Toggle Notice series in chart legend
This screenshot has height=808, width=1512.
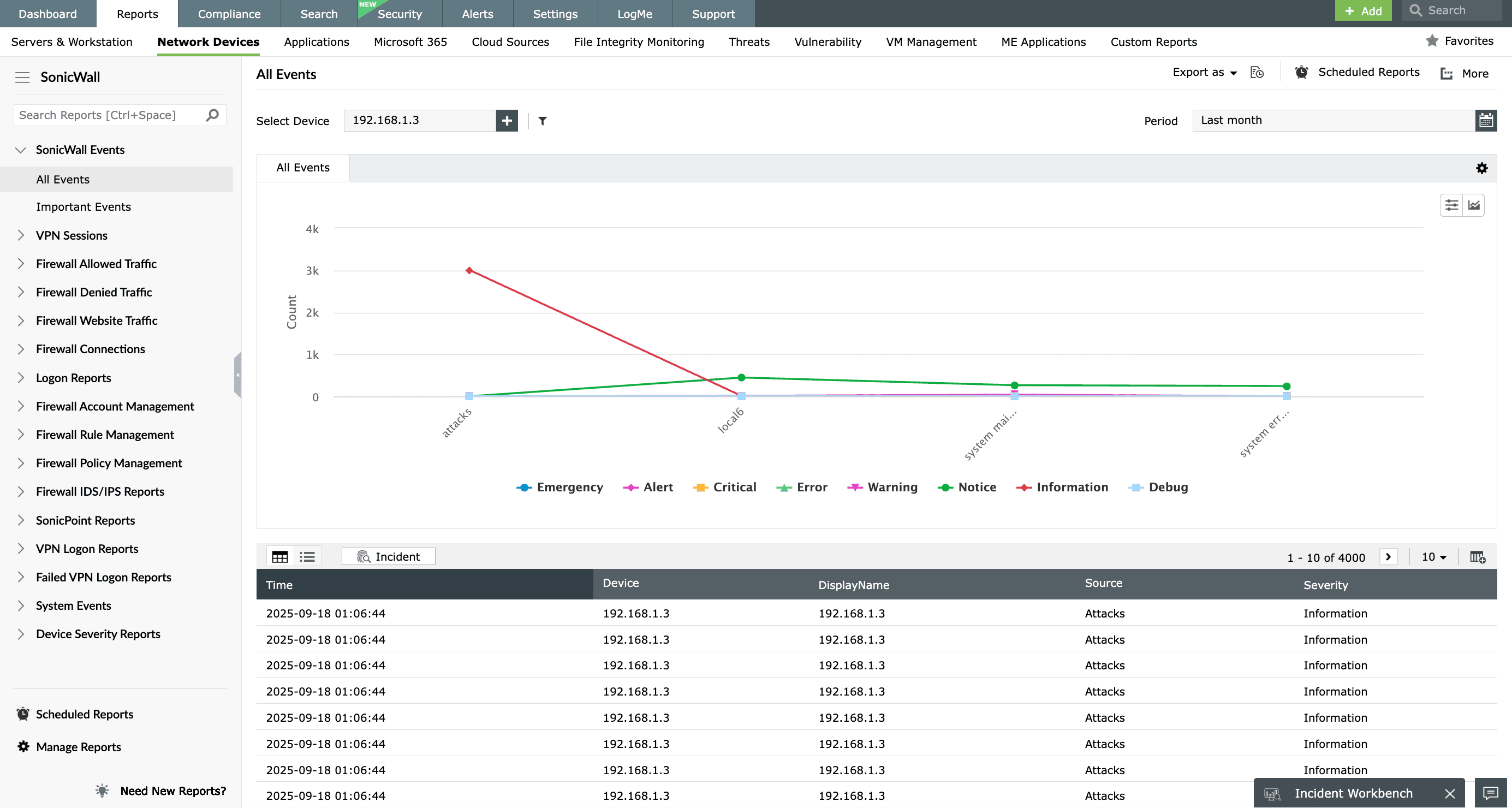pos(967,488)
